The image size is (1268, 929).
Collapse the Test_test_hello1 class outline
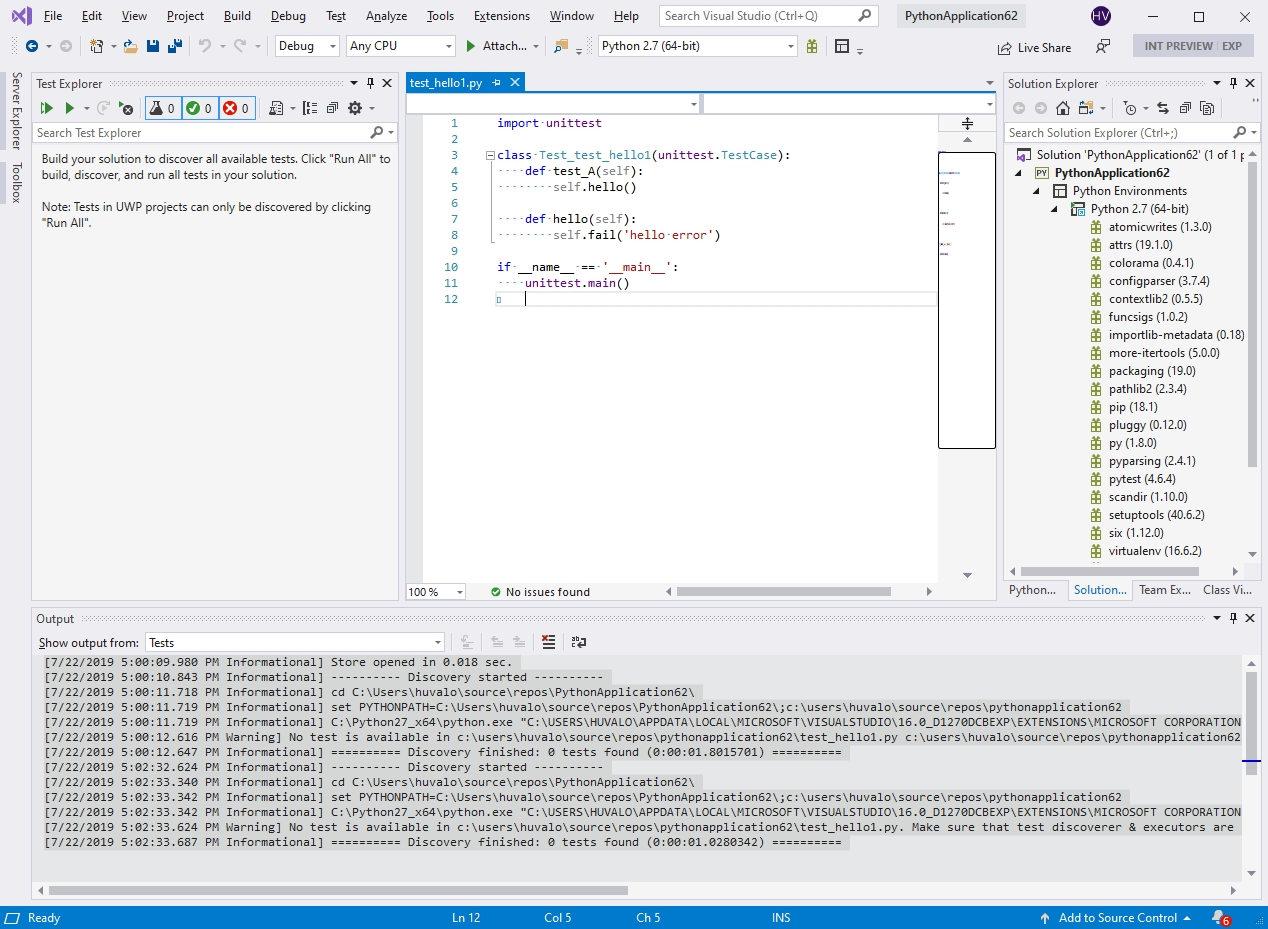coord(489,155)
